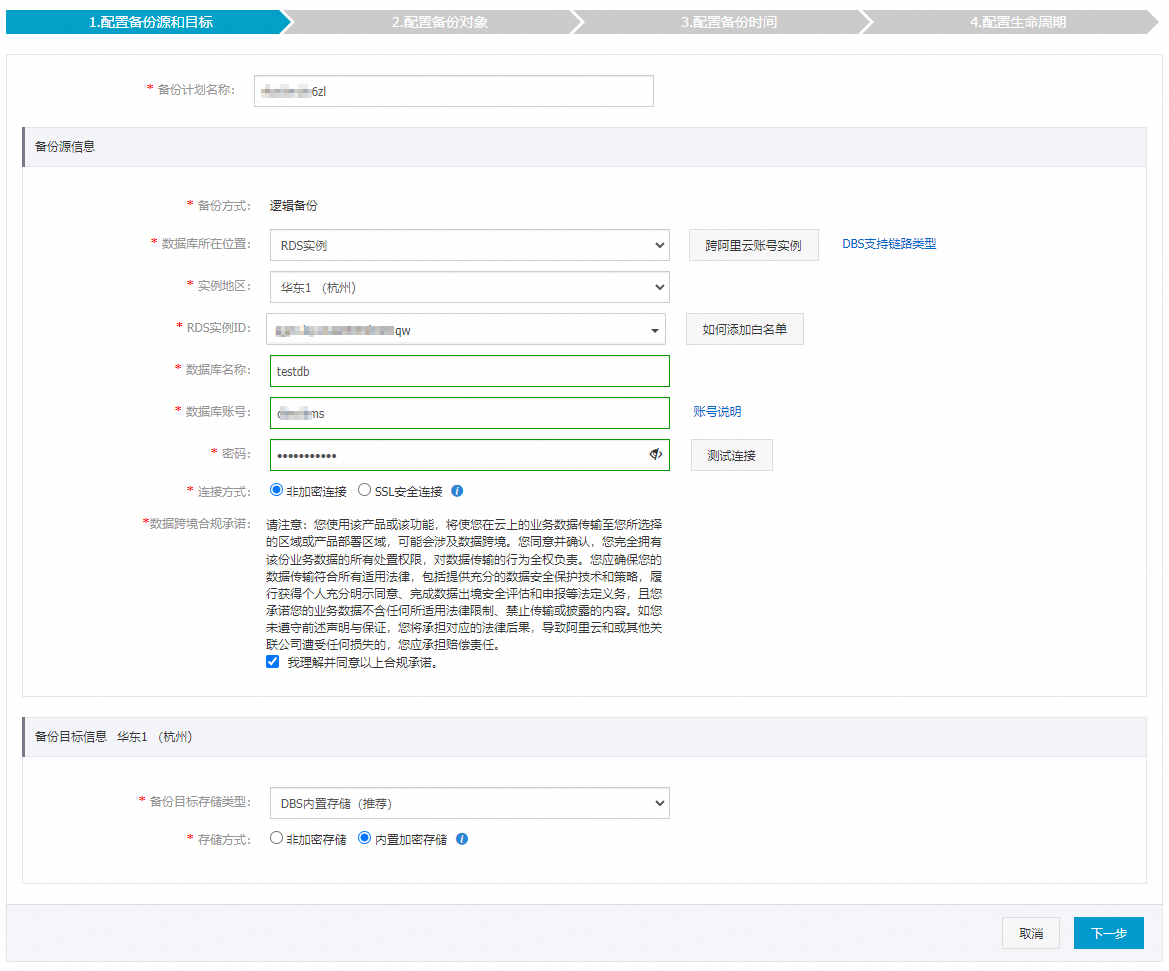The width and height of the screenshot is (1169, 971).
Task: Select 内置加密存储 radio option
Action: click(x=365, y=838)
